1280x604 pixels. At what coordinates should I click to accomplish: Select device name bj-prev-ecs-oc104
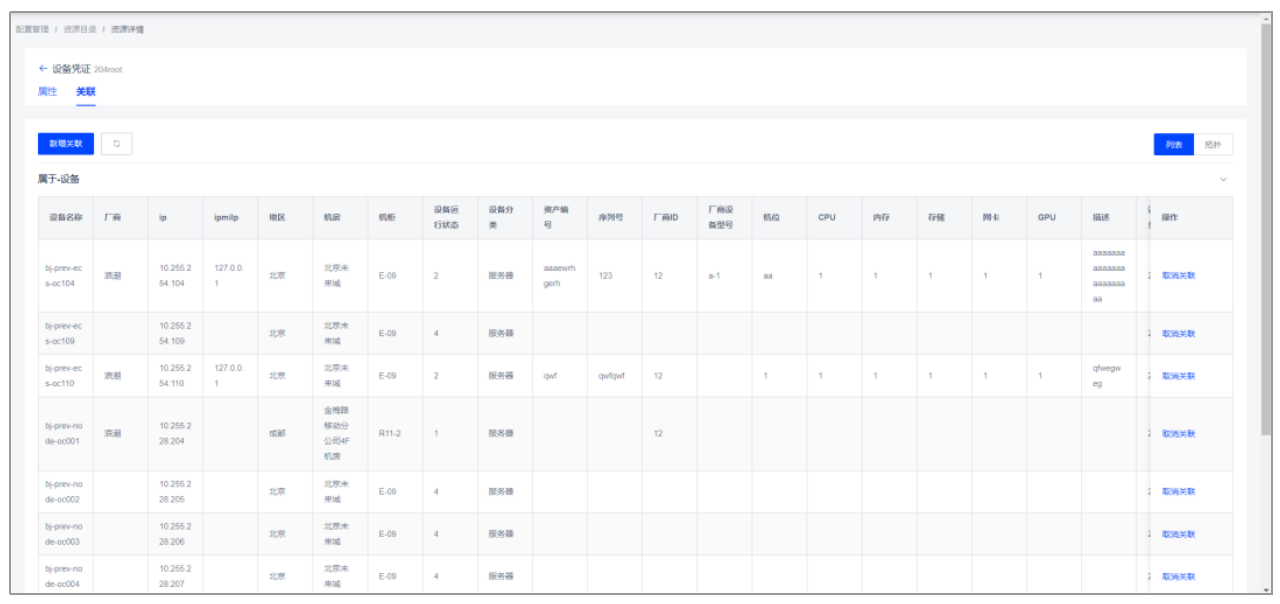point(64,275)
